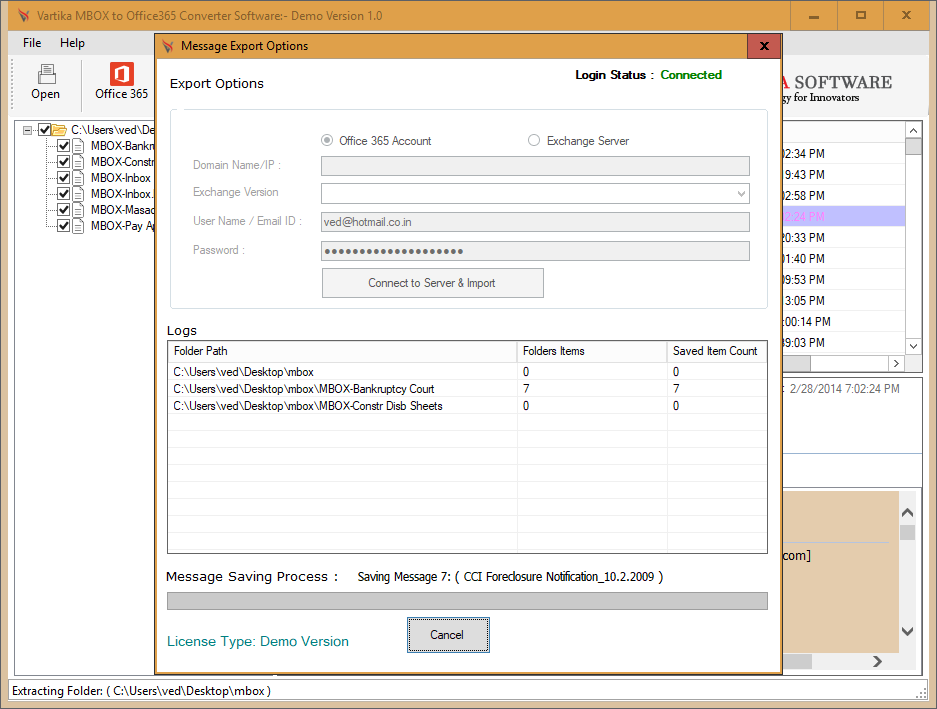Select log row MBOX-Bankruptcy Court
The width and height of the screenshot is (937, 709).
tap(467, 389)
